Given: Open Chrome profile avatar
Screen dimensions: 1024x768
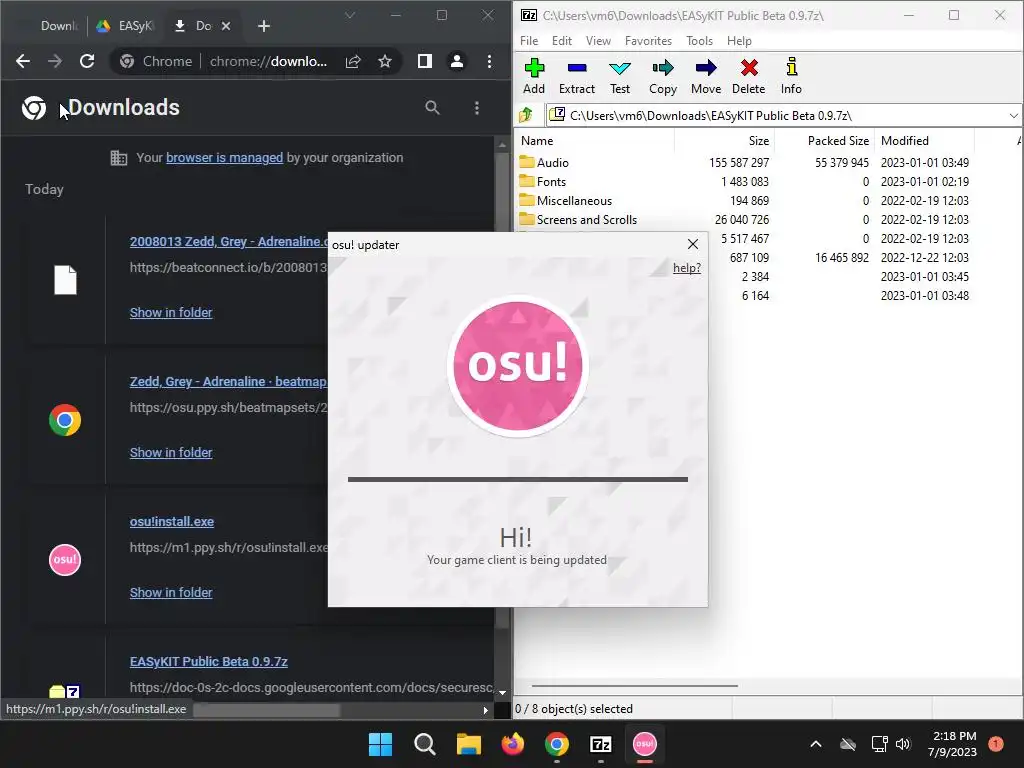Looking at the screenshot, I should pos(456,61).
